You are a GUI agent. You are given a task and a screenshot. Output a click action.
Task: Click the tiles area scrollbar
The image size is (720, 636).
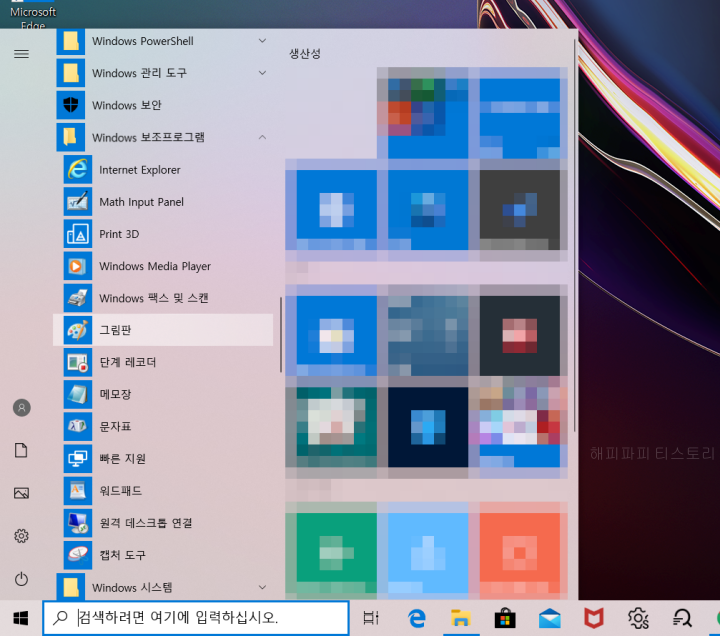(x=574, y=235)
